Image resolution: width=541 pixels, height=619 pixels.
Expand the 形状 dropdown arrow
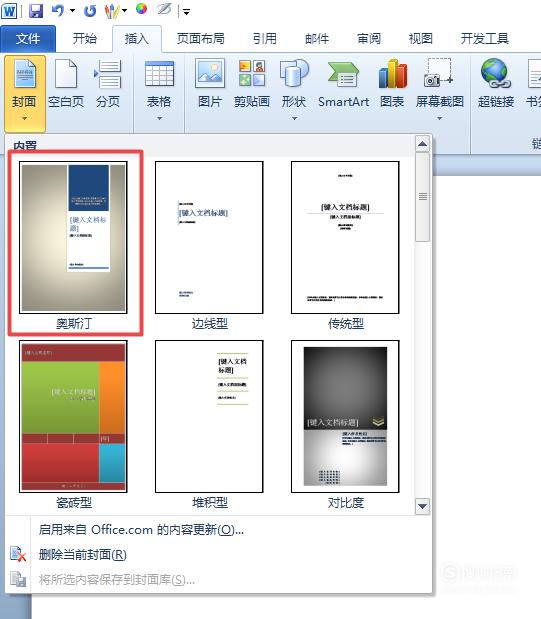point(295,118)
